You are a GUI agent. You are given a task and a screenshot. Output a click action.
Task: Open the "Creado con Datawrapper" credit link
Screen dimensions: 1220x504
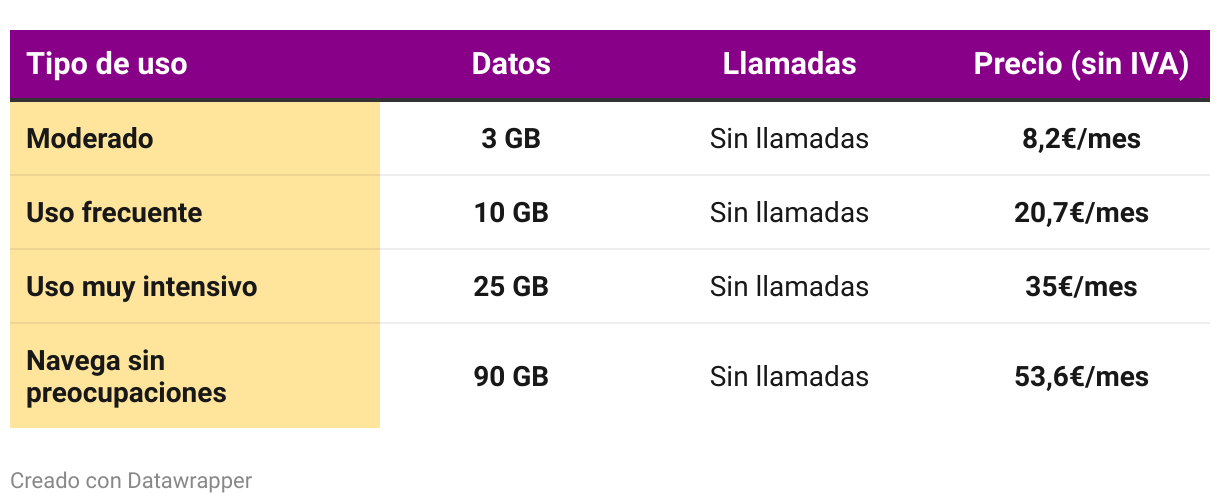click(x=131, y=481)
